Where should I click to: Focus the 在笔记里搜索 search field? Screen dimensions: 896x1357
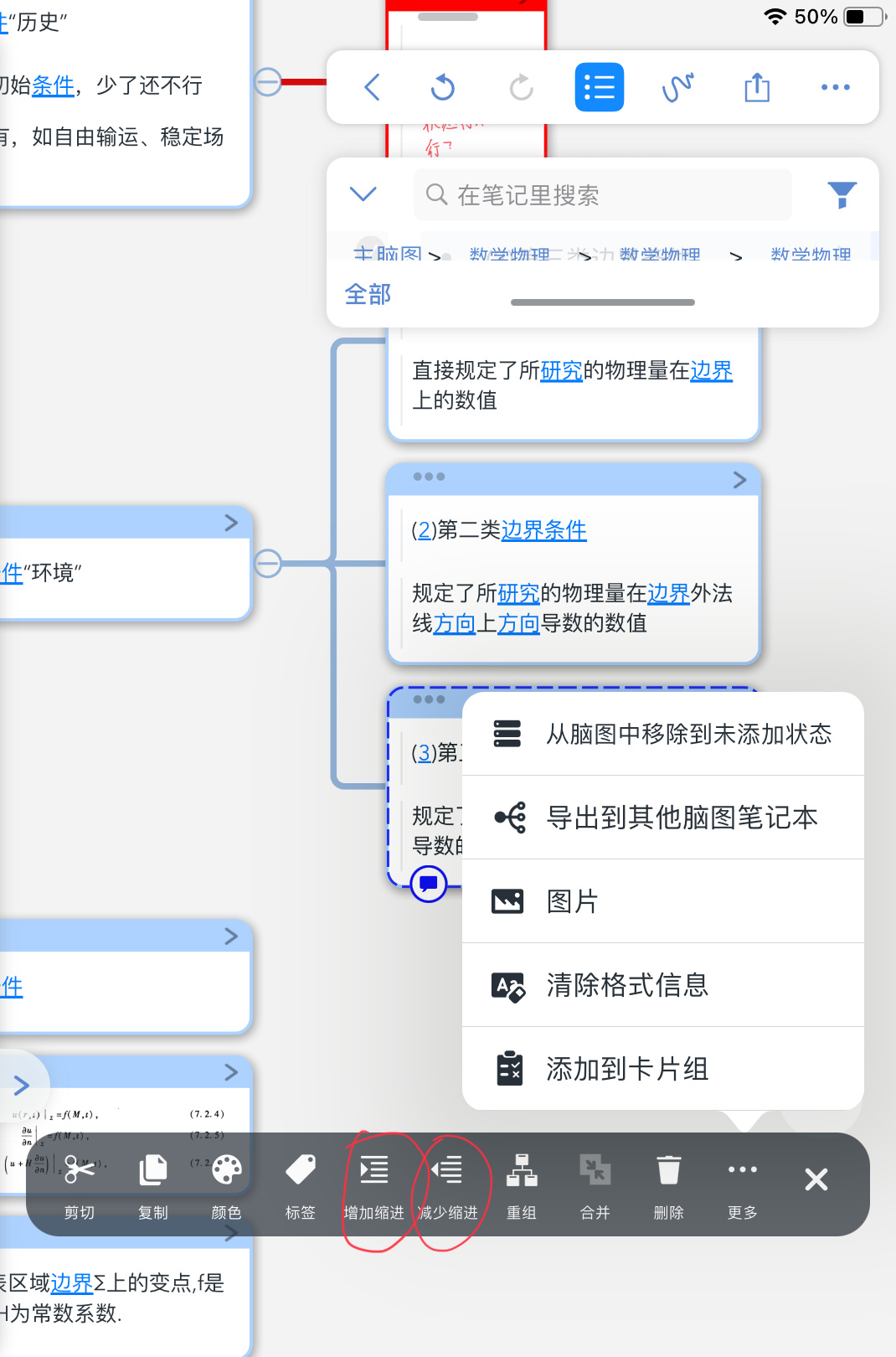[603, 195]
